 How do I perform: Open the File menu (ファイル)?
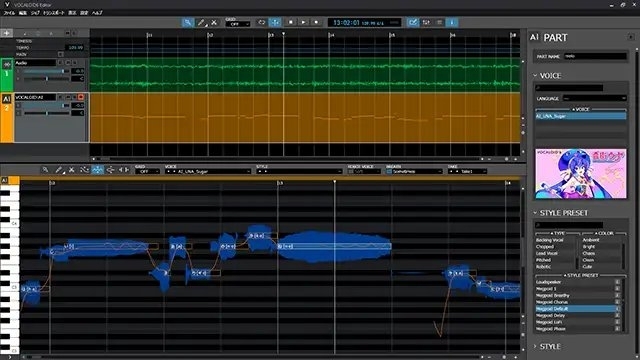pos(9,13)
